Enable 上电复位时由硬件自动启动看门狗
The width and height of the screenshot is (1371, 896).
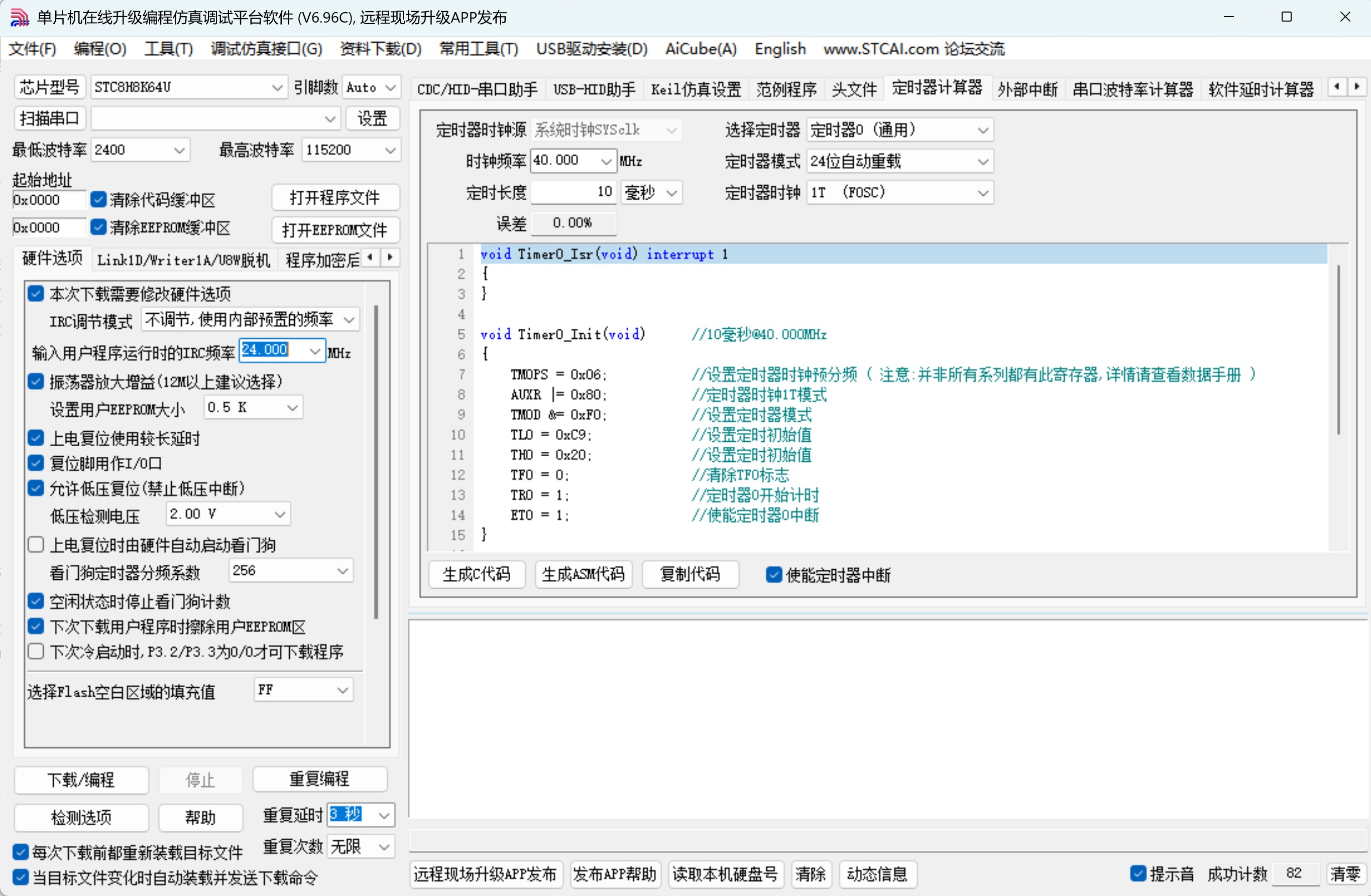[x=36, y=544]
